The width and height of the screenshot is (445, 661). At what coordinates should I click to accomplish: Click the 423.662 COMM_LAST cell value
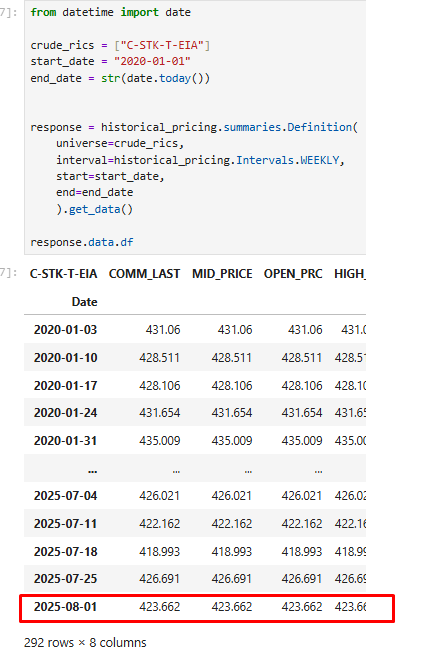160,607
